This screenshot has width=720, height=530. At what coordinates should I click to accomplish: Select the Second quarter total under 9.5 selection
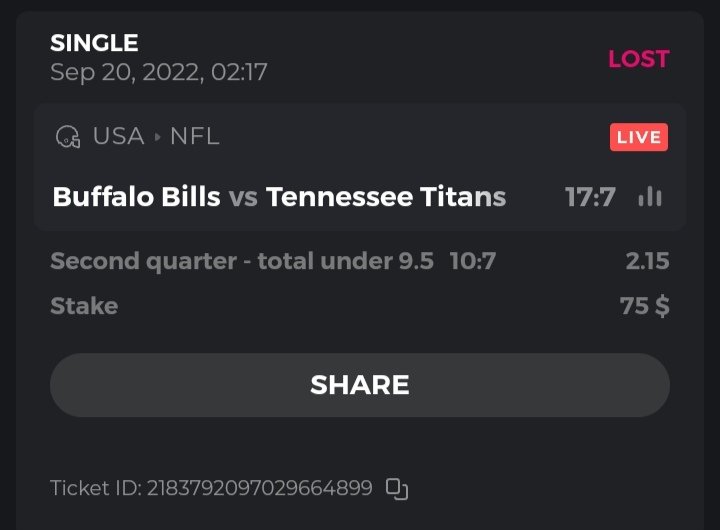tap(242, 262)
